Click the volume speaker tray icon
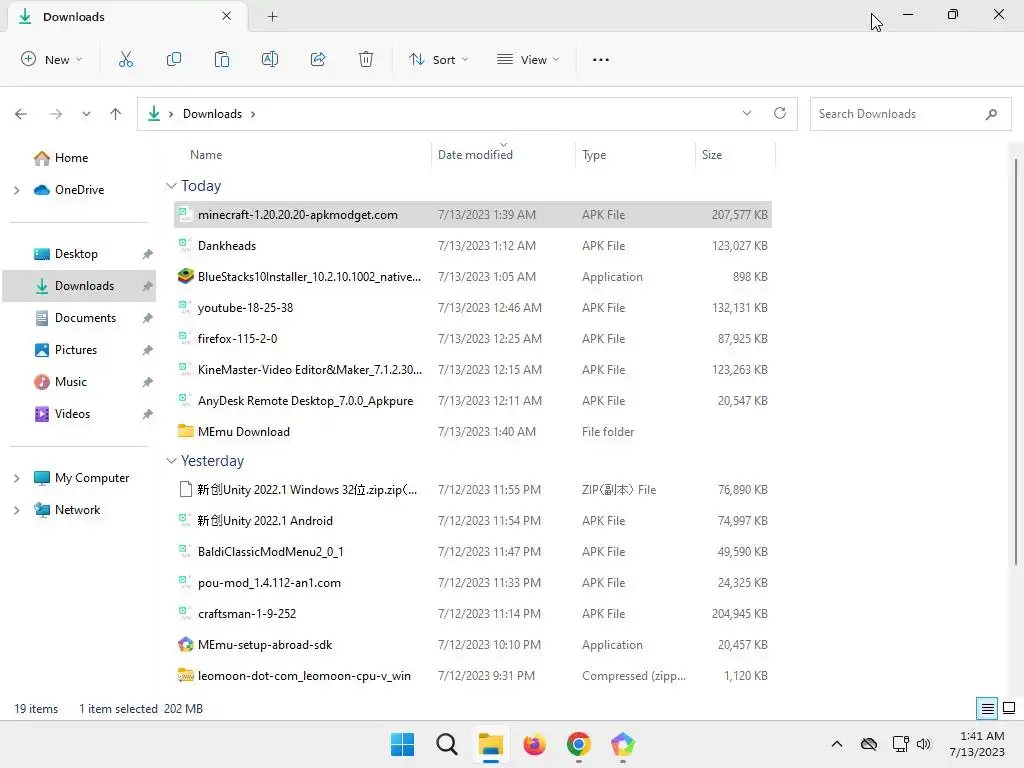 [924, 744]
